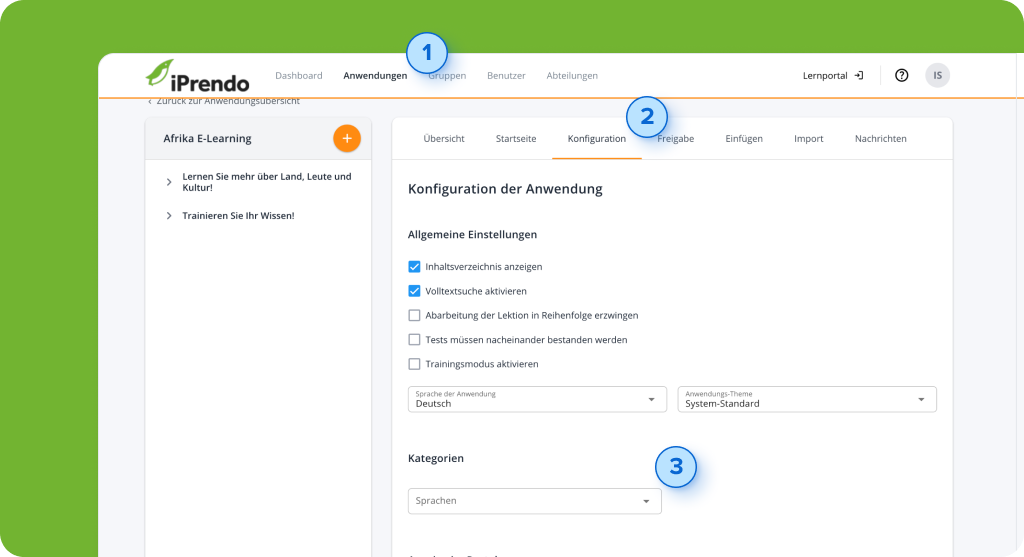This screenshot has height=557, width=1024.
Task: Check Tests müssen nacheinander bestanden werden
Action: point(414,340)
